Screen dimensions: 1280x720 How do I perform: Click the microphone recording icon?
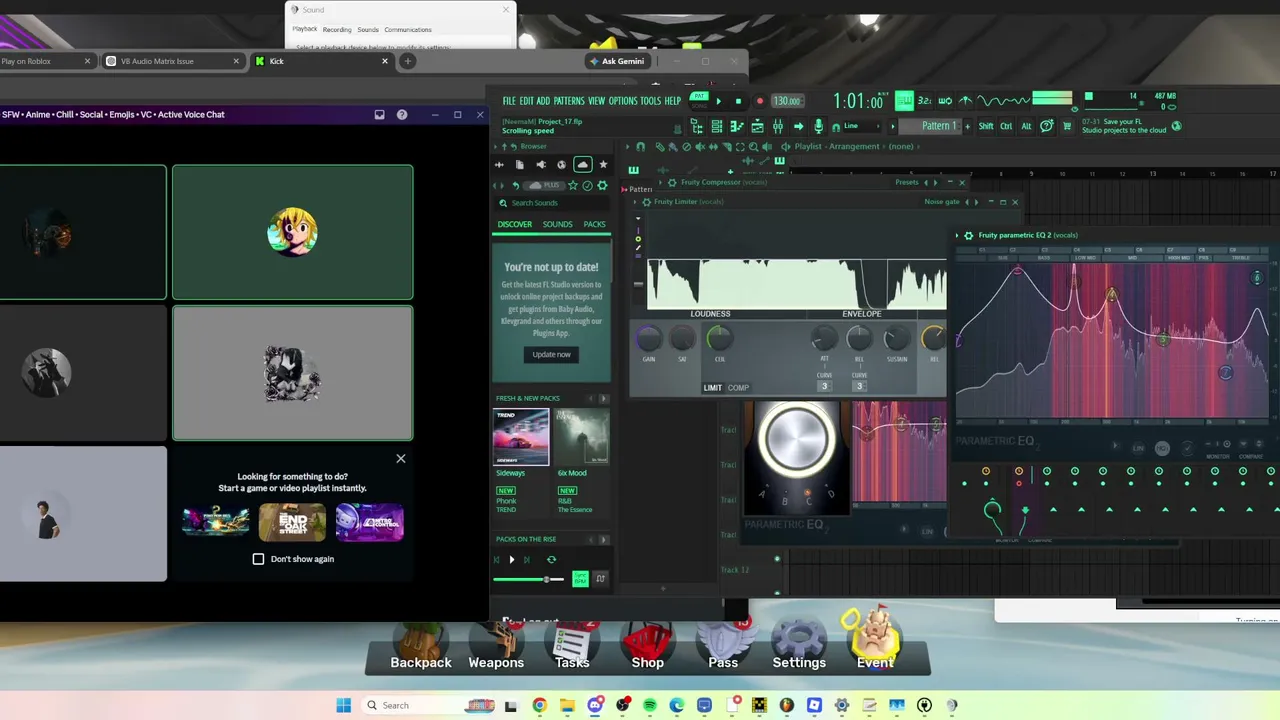point(818,126)
